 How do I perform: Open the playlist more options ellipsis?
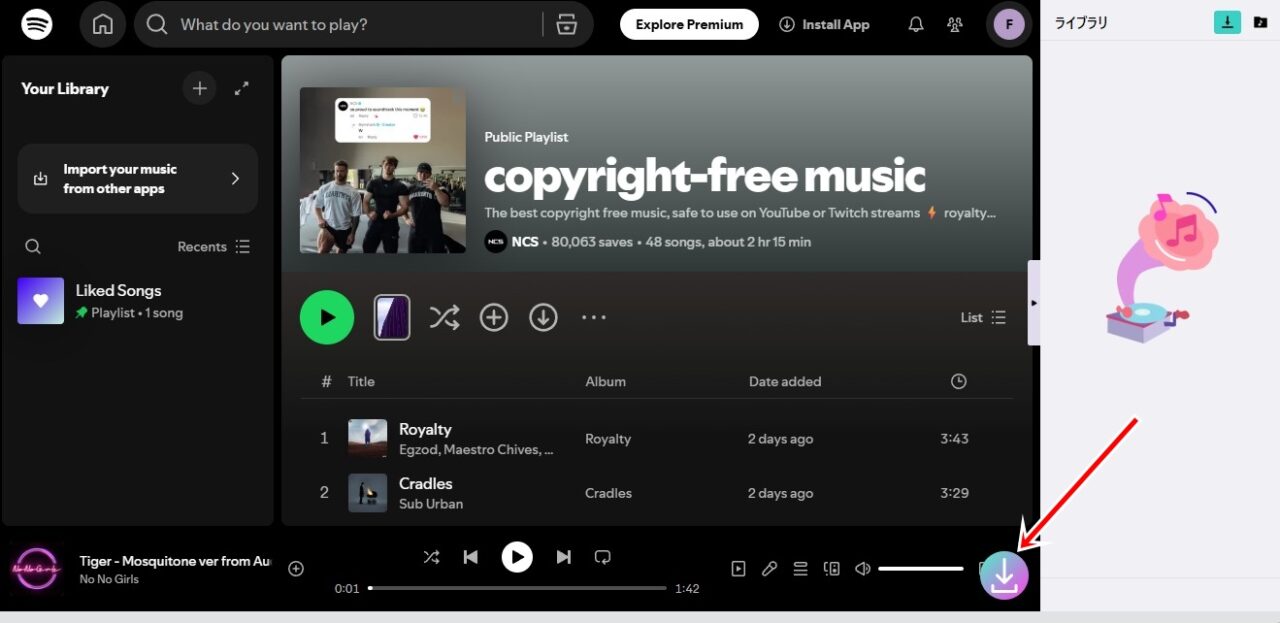point(594,318)
